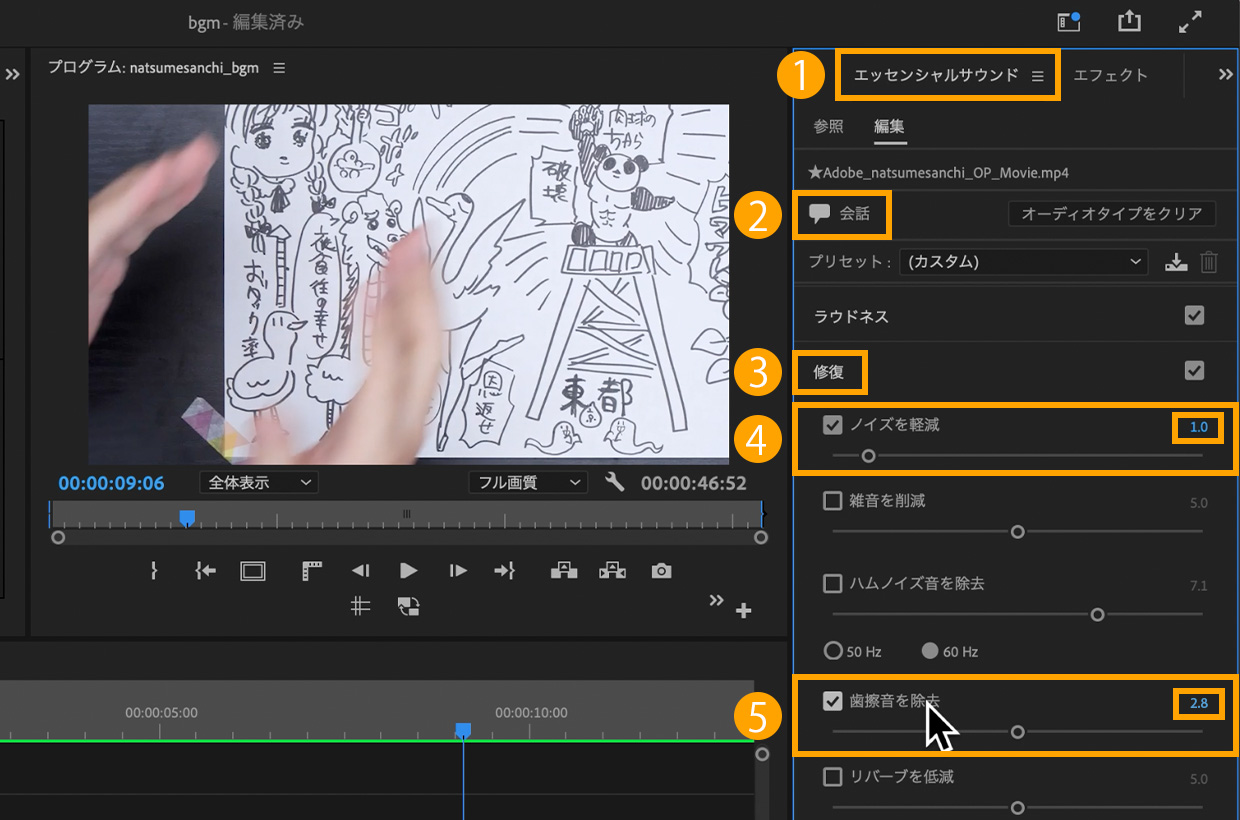Click the current timecode 00:00:09:06

(112, 483)
